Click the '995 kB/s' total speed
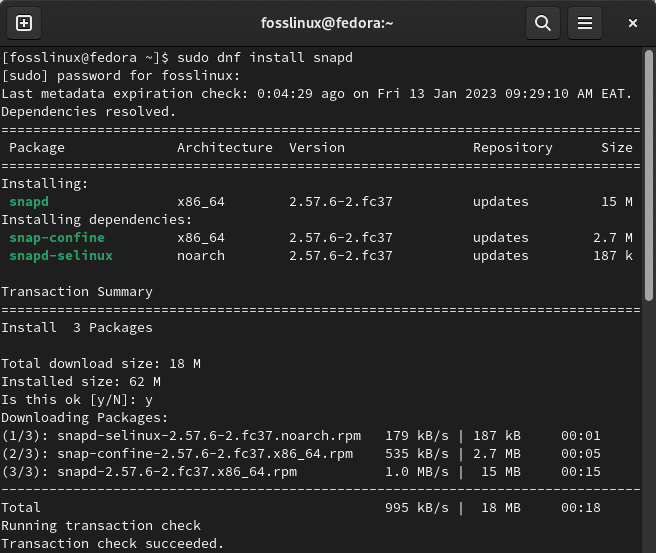This screenshot has width=656, height=553. (x=417, y=507)
